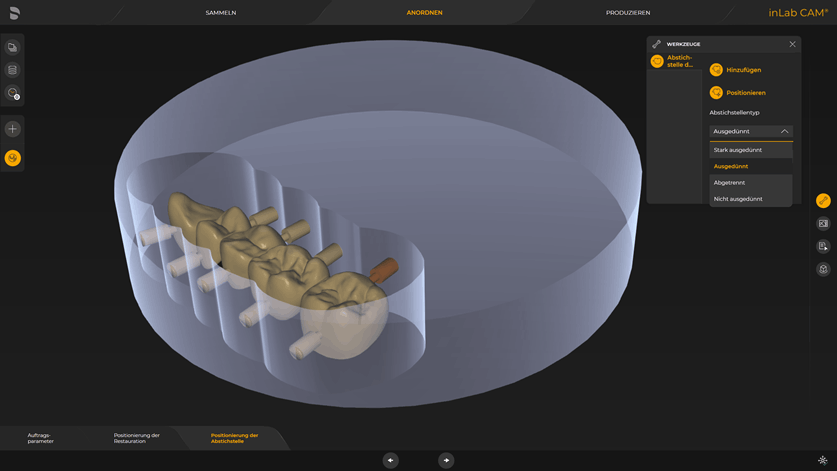This screenshot has height=471, width=837.
Task: Click the Hinzufügen sprue icon
Action: 716,70
